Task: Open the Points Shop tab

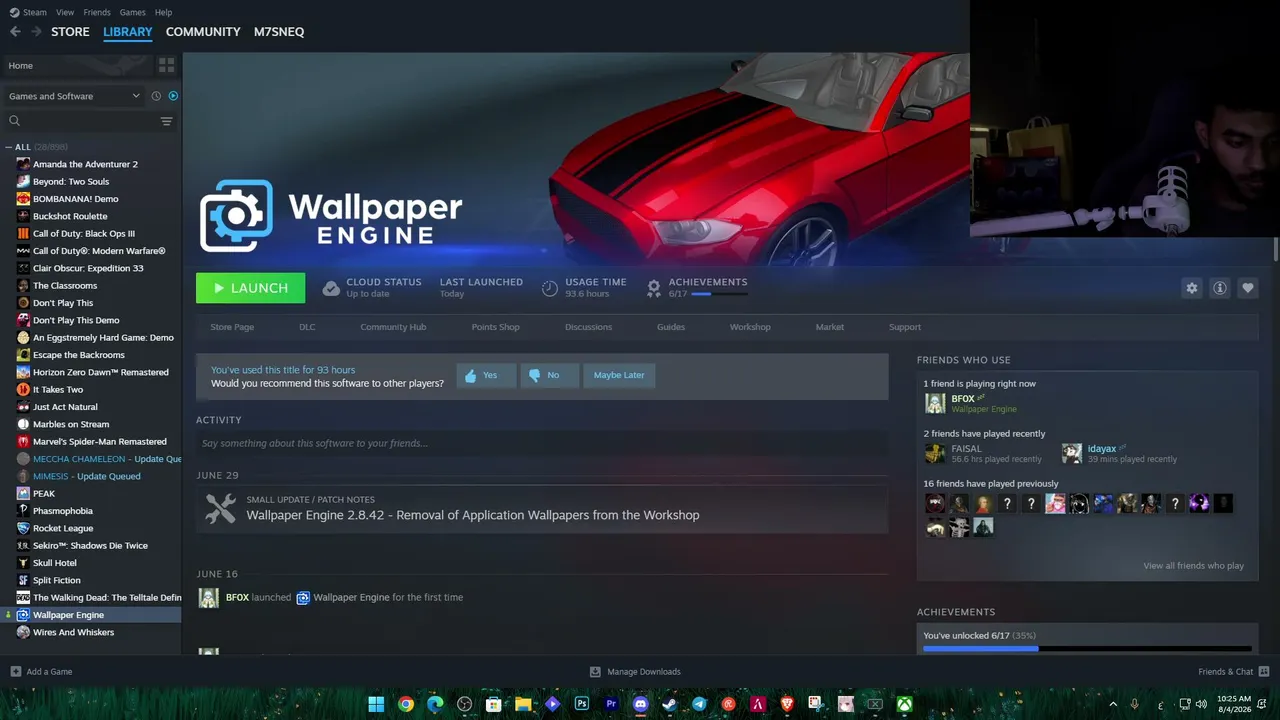Action: 495,327
